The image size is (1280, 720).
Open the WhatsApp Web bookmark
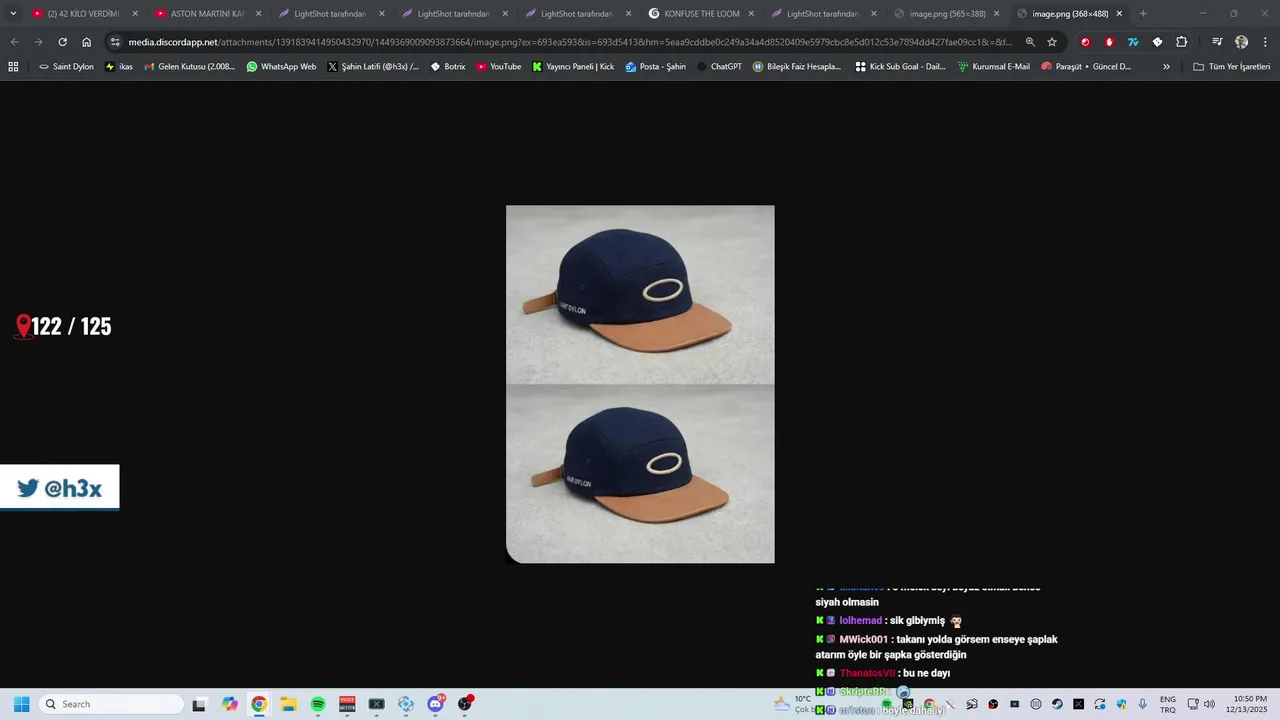[281, 66]
